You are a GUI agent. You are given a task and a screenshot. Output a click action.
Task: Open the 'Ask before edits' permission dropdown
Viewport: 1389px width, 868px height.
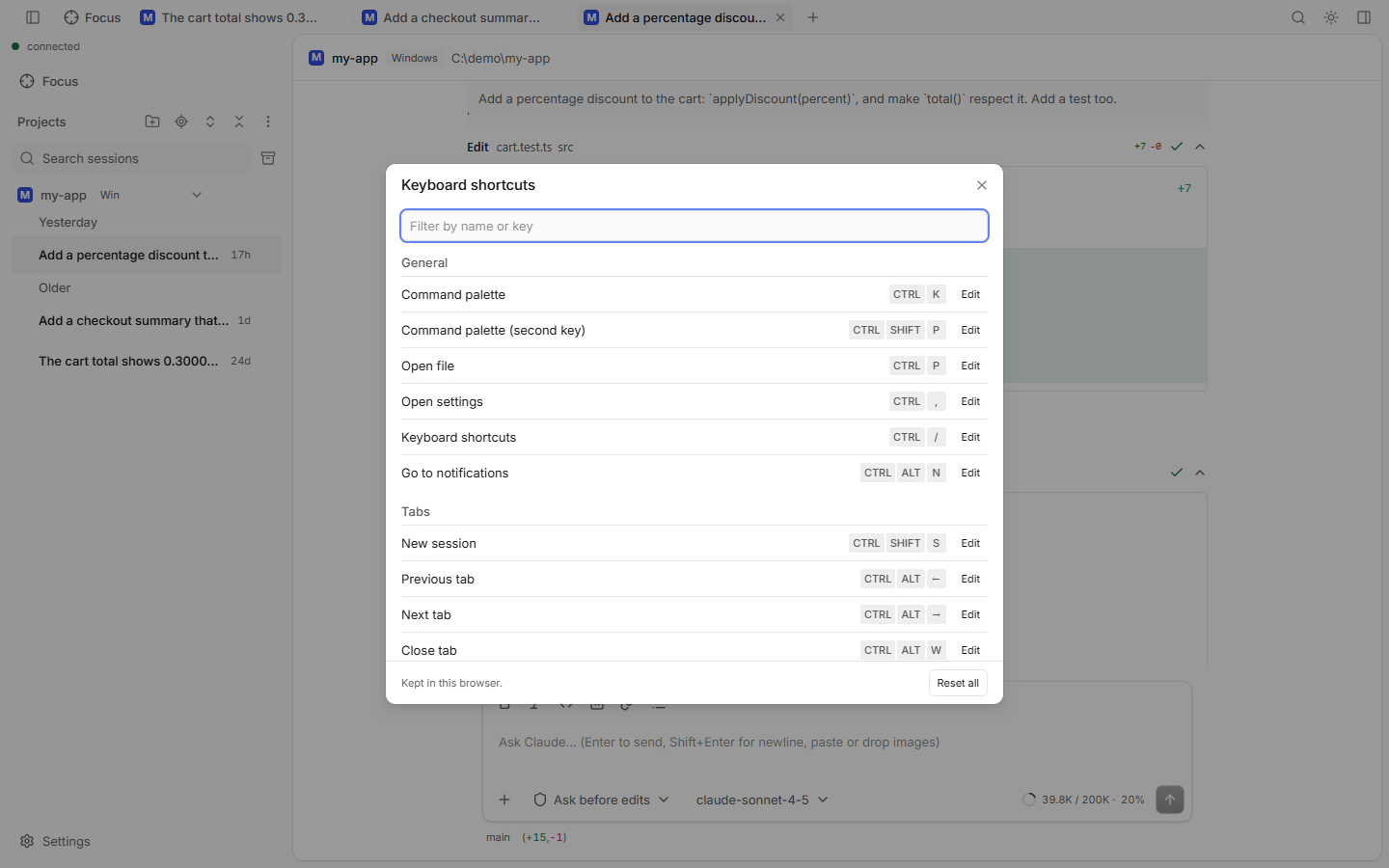601,800
